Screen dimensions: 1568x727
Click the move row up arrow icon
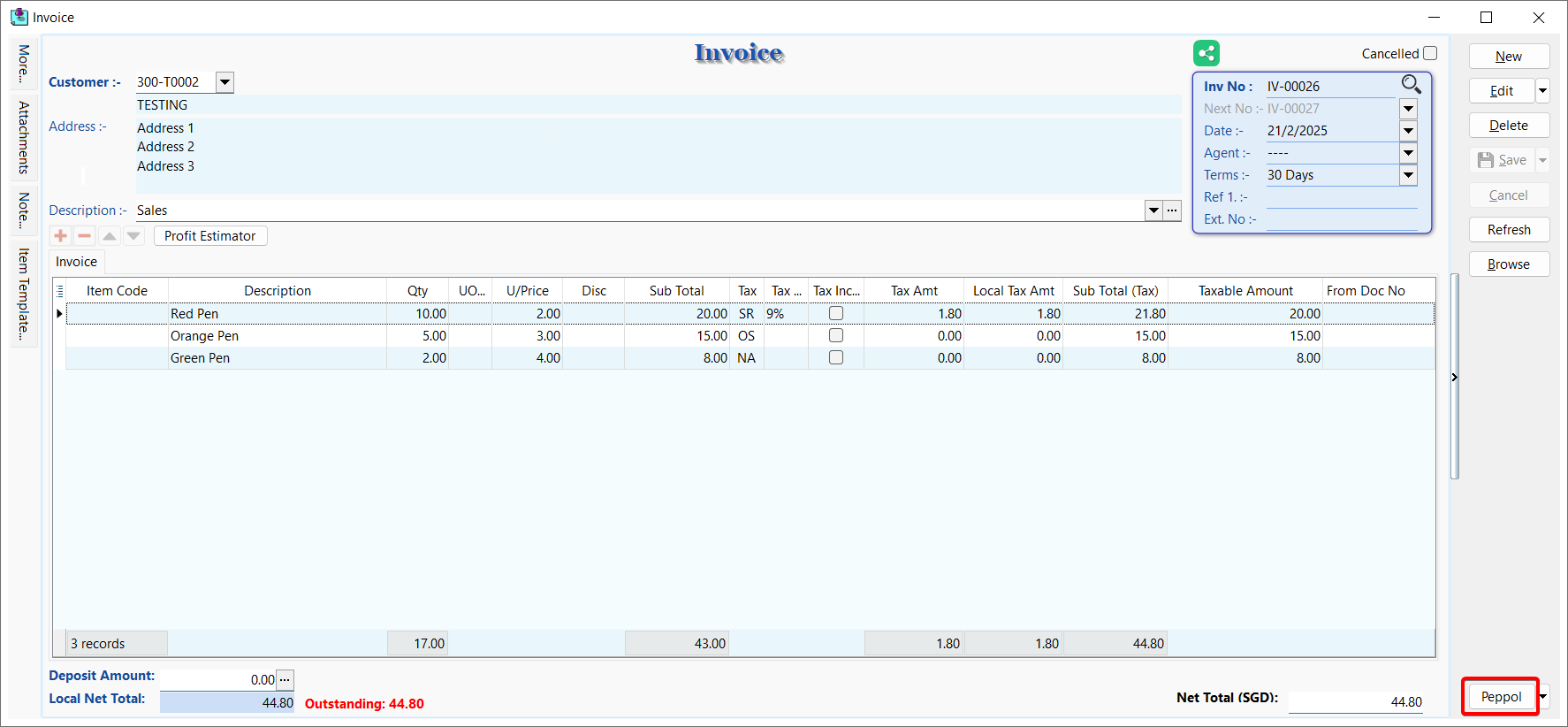point(109,235)
